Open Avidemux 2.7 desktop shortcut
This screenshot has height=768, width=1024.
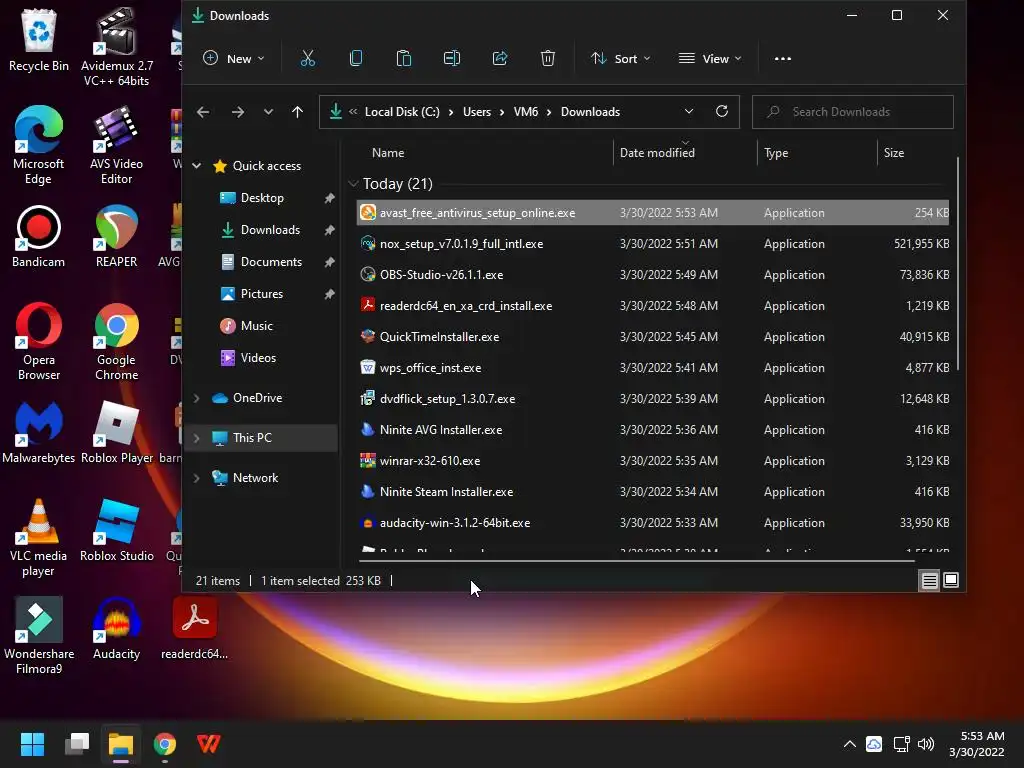click(117, 47)
